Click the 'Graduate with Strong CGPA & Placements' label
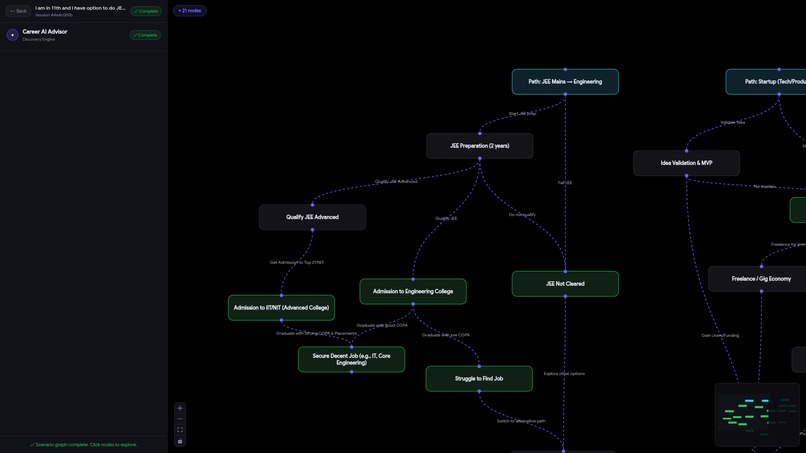Screen dimensions: 806x453 (x=316, y=334)
